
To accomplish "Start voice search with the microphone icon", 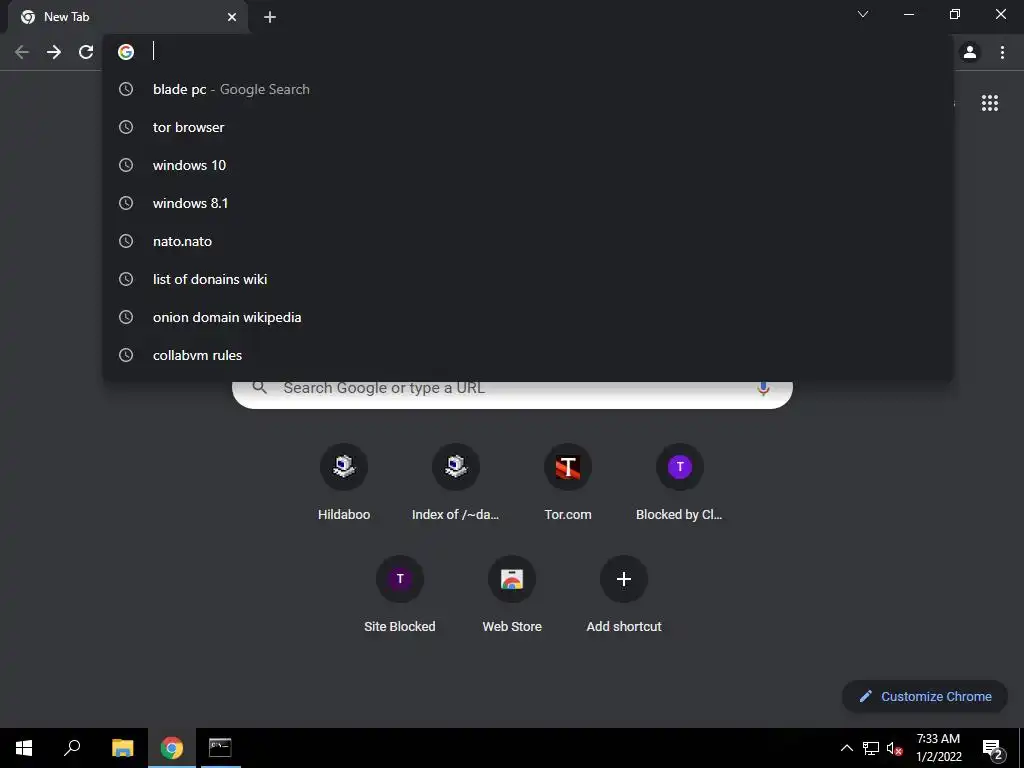I will (x=763, y=388).
